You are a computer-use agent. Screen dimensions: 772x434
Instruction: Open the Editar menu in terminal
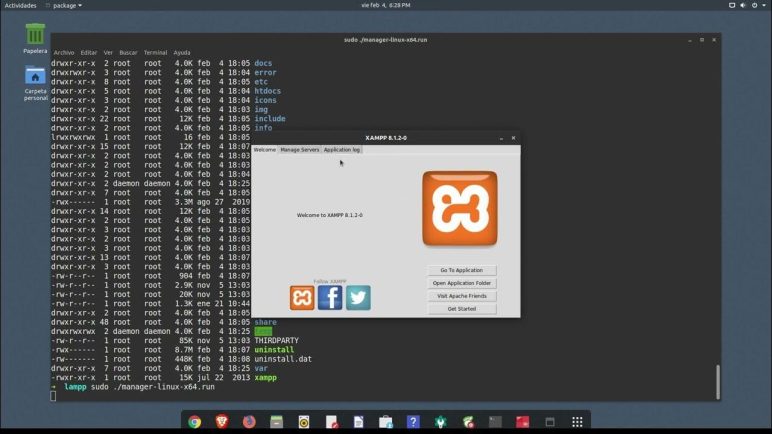pyautogui.click(x=89, y=53)
